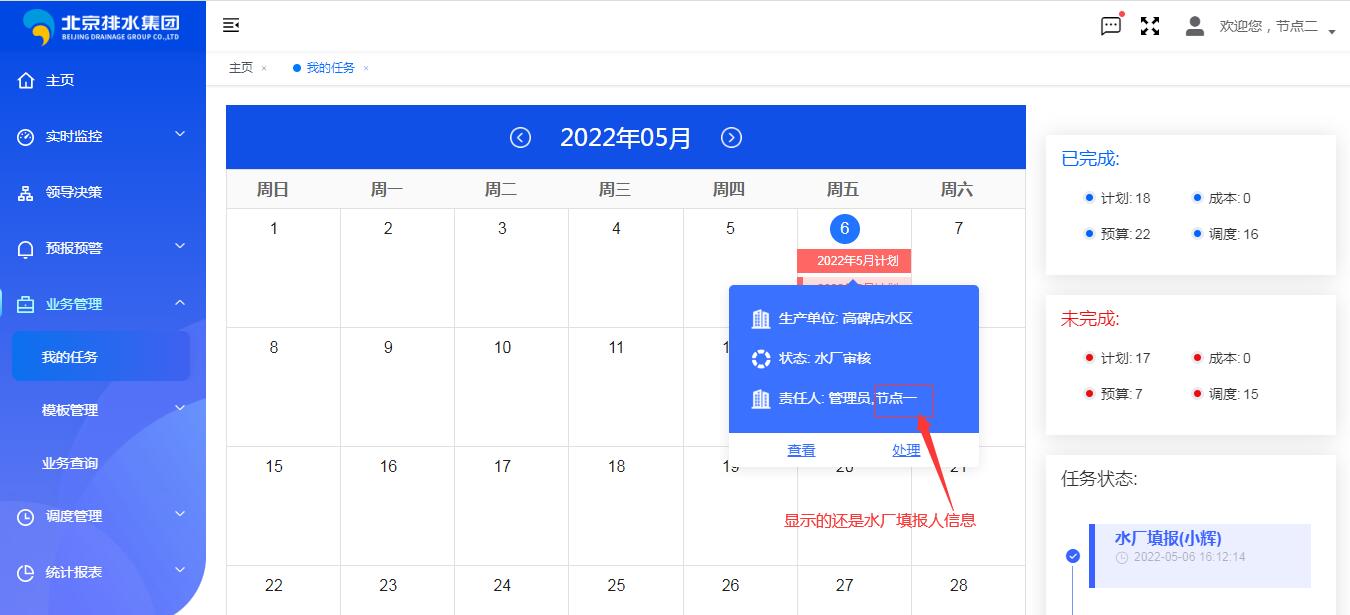
Task: Click the user avatar icon
Action: pyautogui.click(x=1194, y=26)
